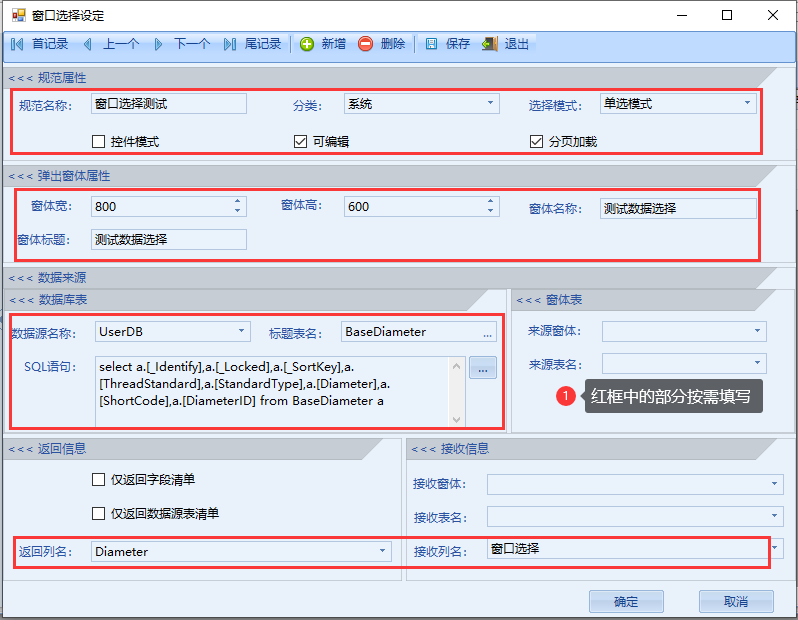798x620 pixels.
Task: Go to previous record (上一个)
Action: (x=111, y=44)
